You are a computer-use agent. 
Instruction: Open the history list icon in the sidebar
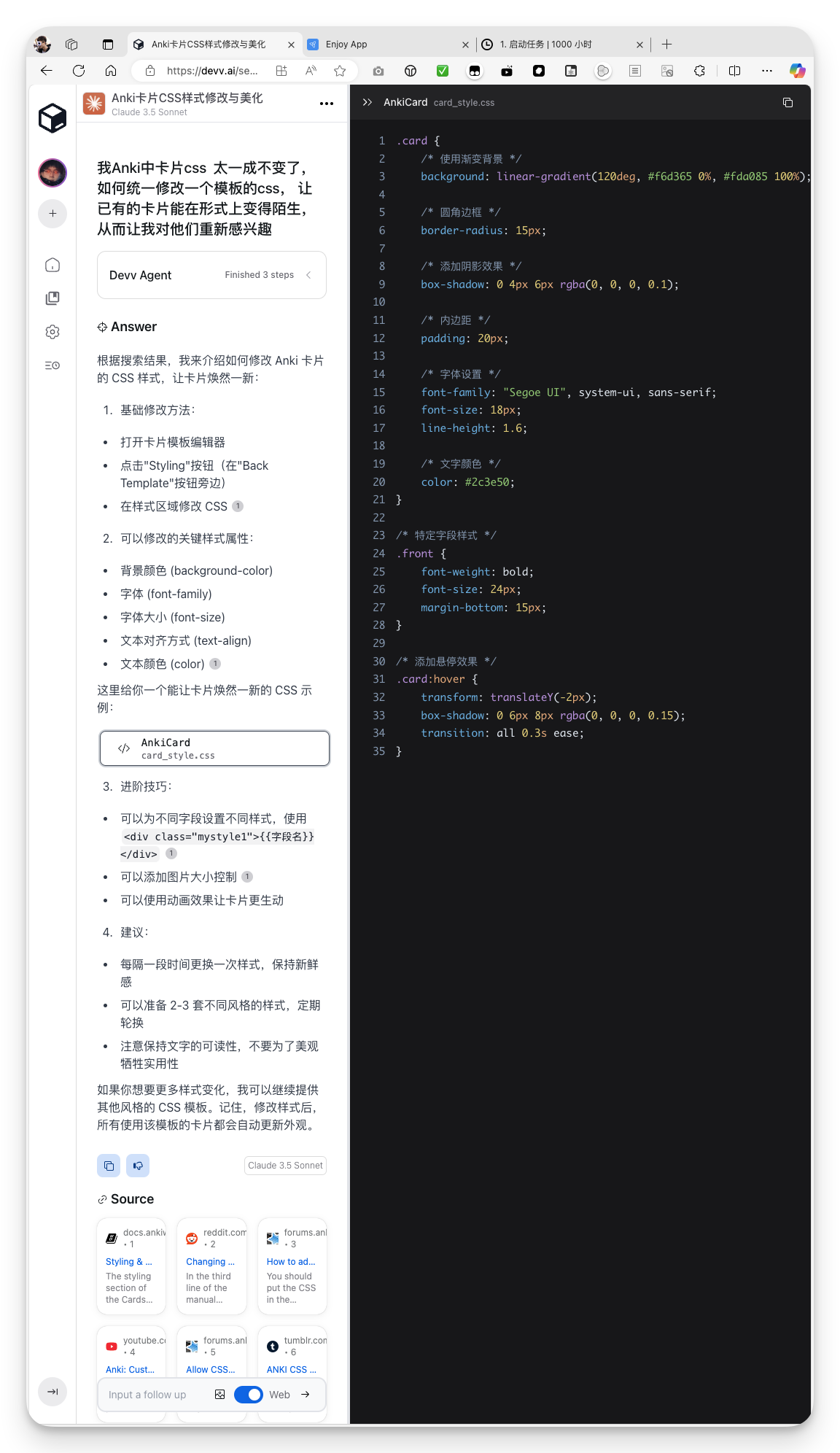click(x=52, y=365)
